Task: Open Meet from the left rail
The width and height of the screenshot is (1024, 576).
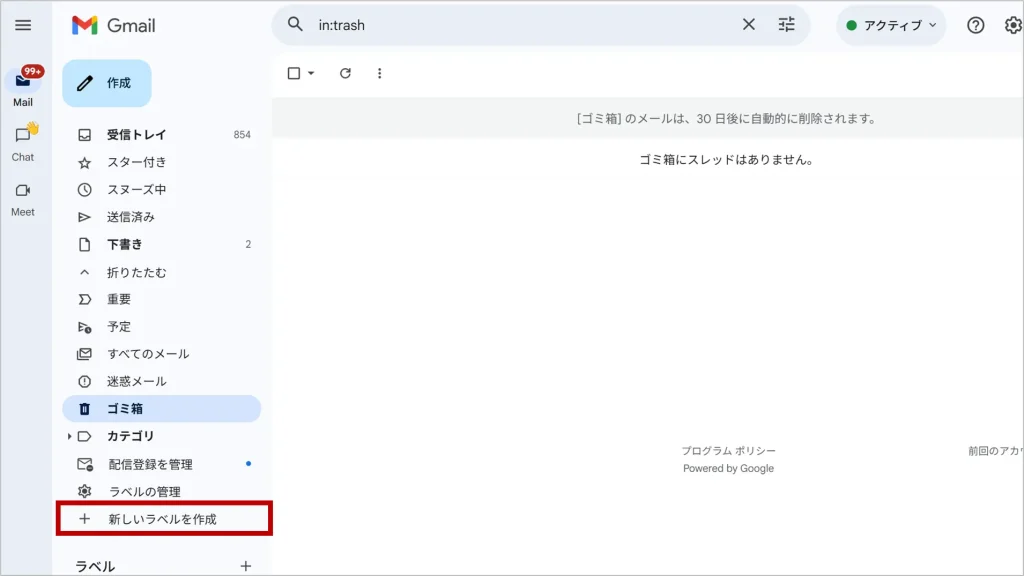Action: (x=23, y=197)
